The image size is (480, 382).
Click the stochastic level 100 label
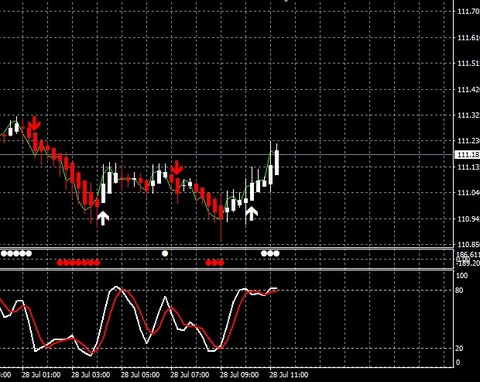click(x=462, y=275)
